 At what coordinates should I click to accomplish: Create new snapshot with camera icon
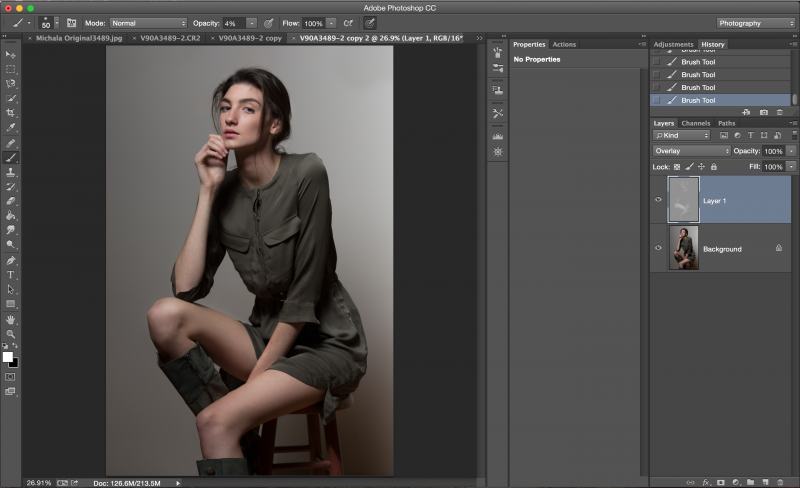764,112
